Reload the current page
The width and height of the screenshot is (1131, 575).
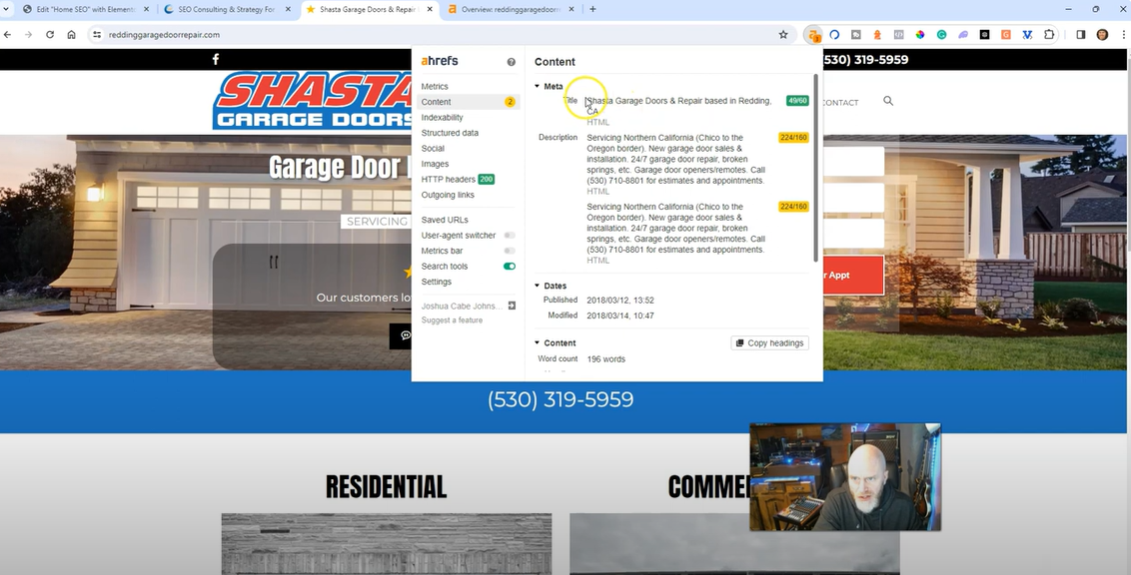(50, 35)
